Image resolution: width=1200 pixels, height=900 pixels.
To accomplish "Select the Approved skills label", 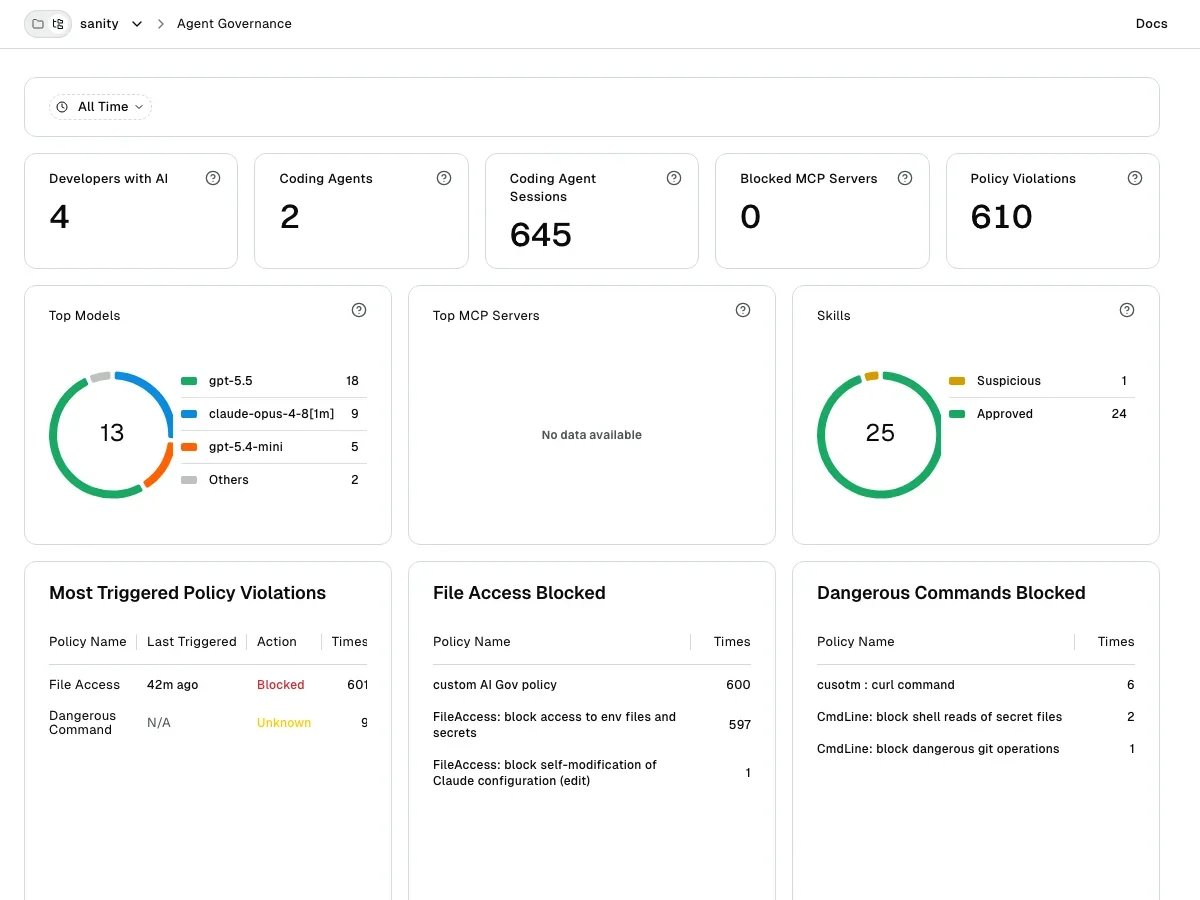I will coord(1005,414).
